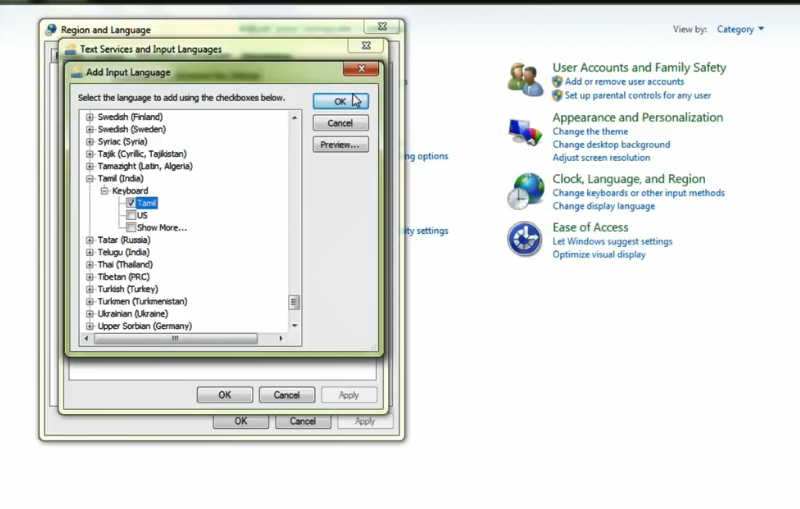
Task: Expand Swedish (Finland) tree node
Action: coord(90,117)
